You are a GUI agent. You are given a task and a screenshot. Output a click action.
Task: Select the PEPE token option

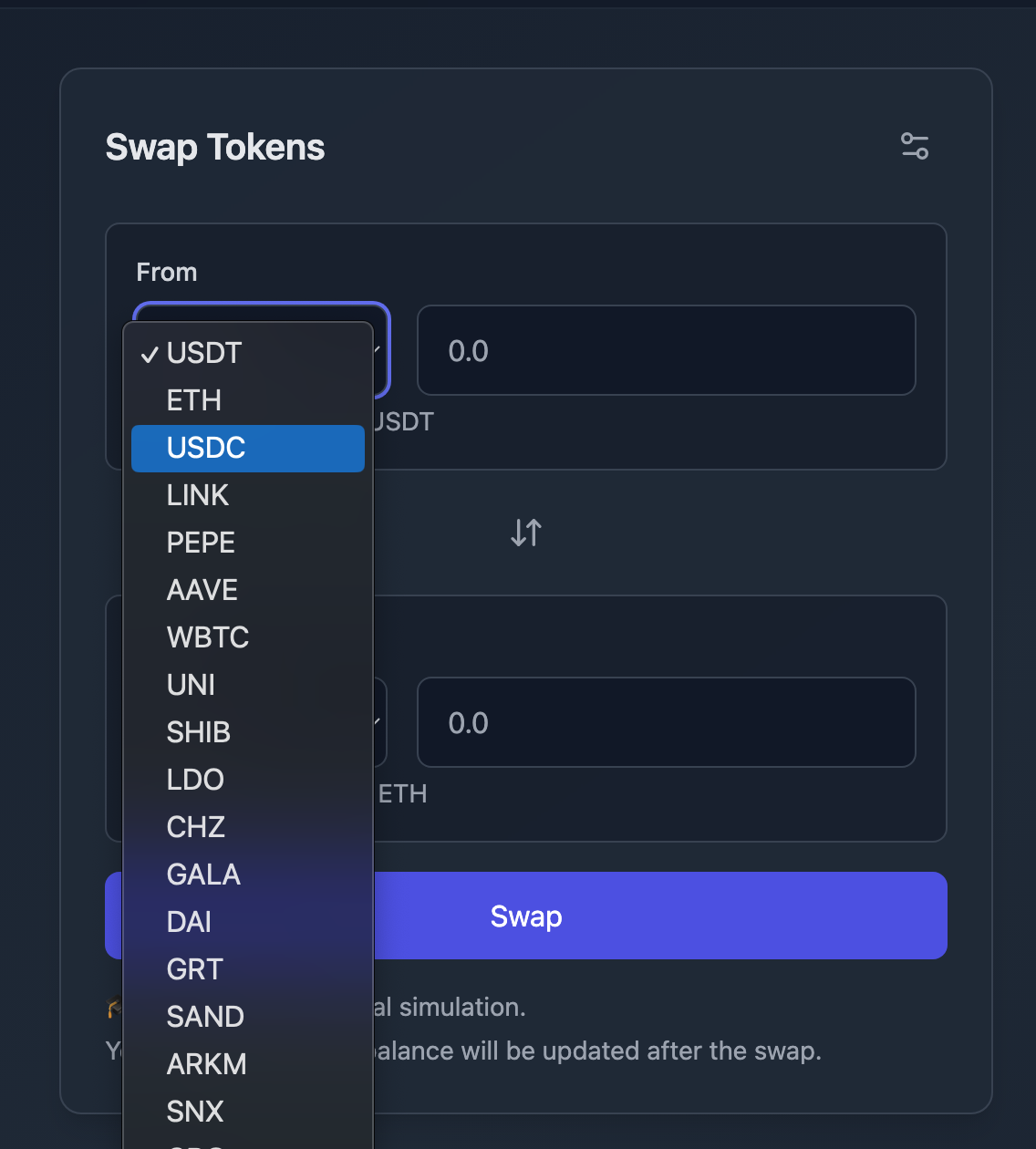[201, 543]
